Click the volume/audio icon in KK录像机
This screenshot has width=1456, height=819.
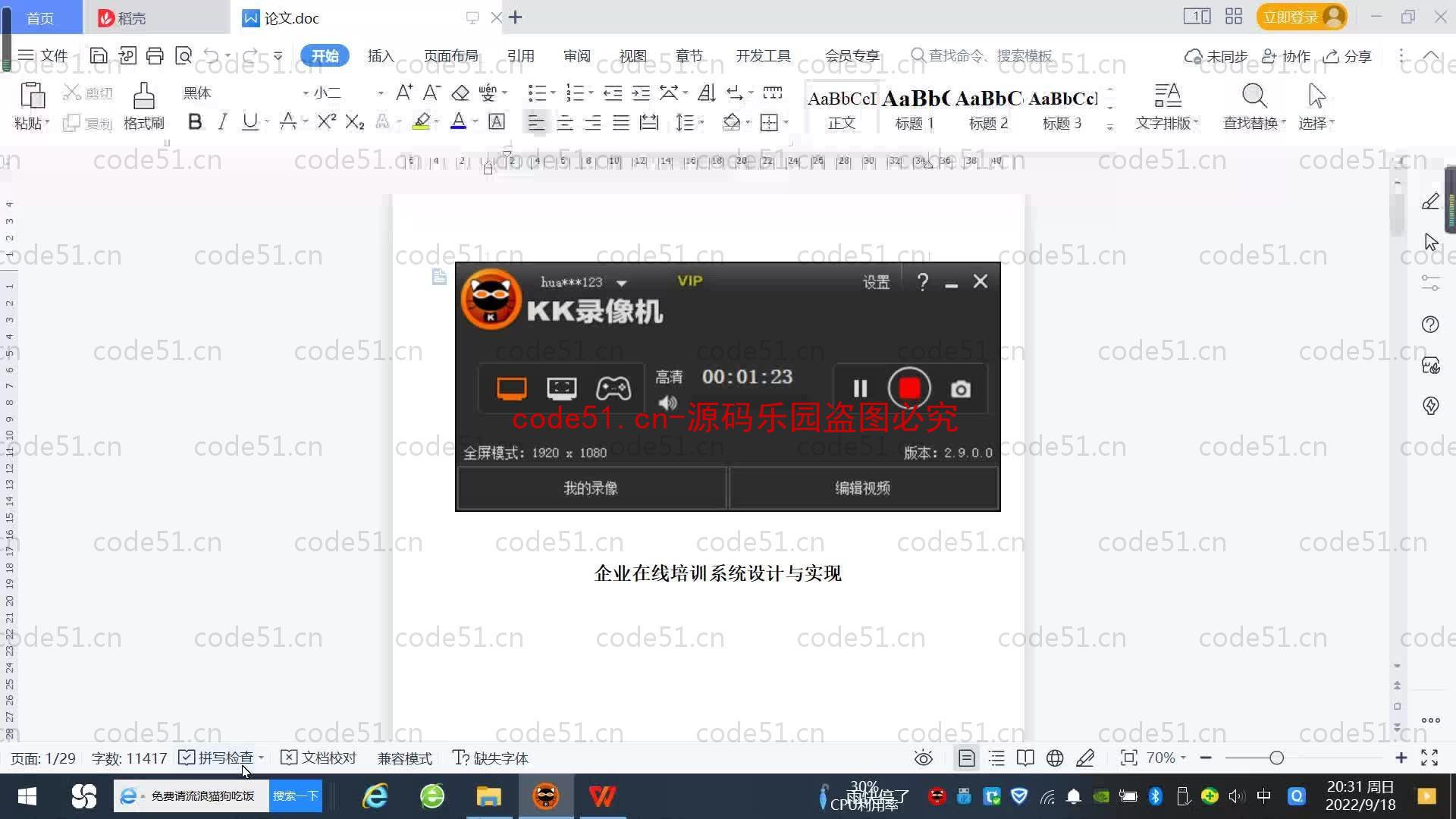pyautogui.click(x=667, y=404)
